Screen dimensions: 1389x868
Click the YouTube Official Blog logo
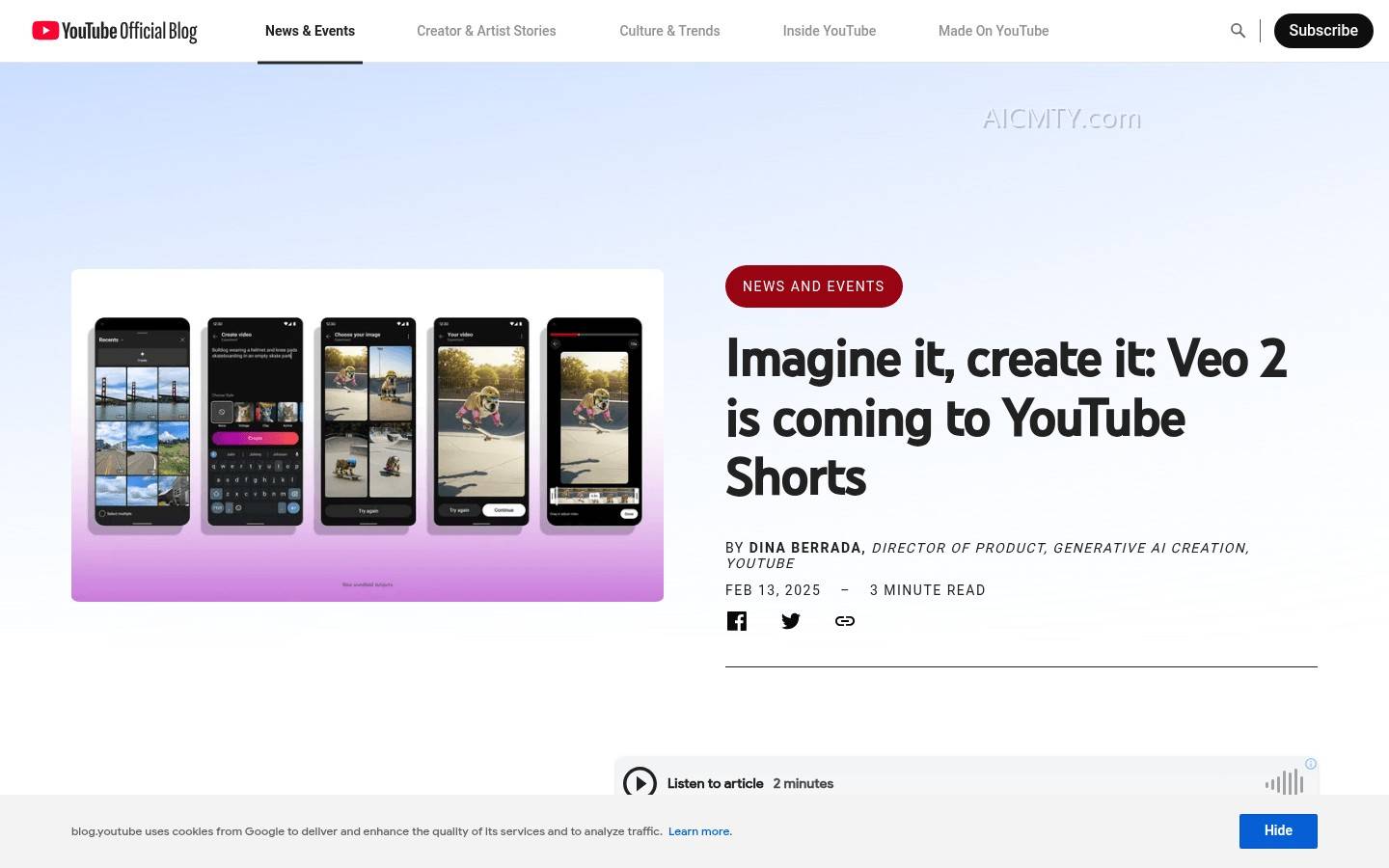pos(114,31)
